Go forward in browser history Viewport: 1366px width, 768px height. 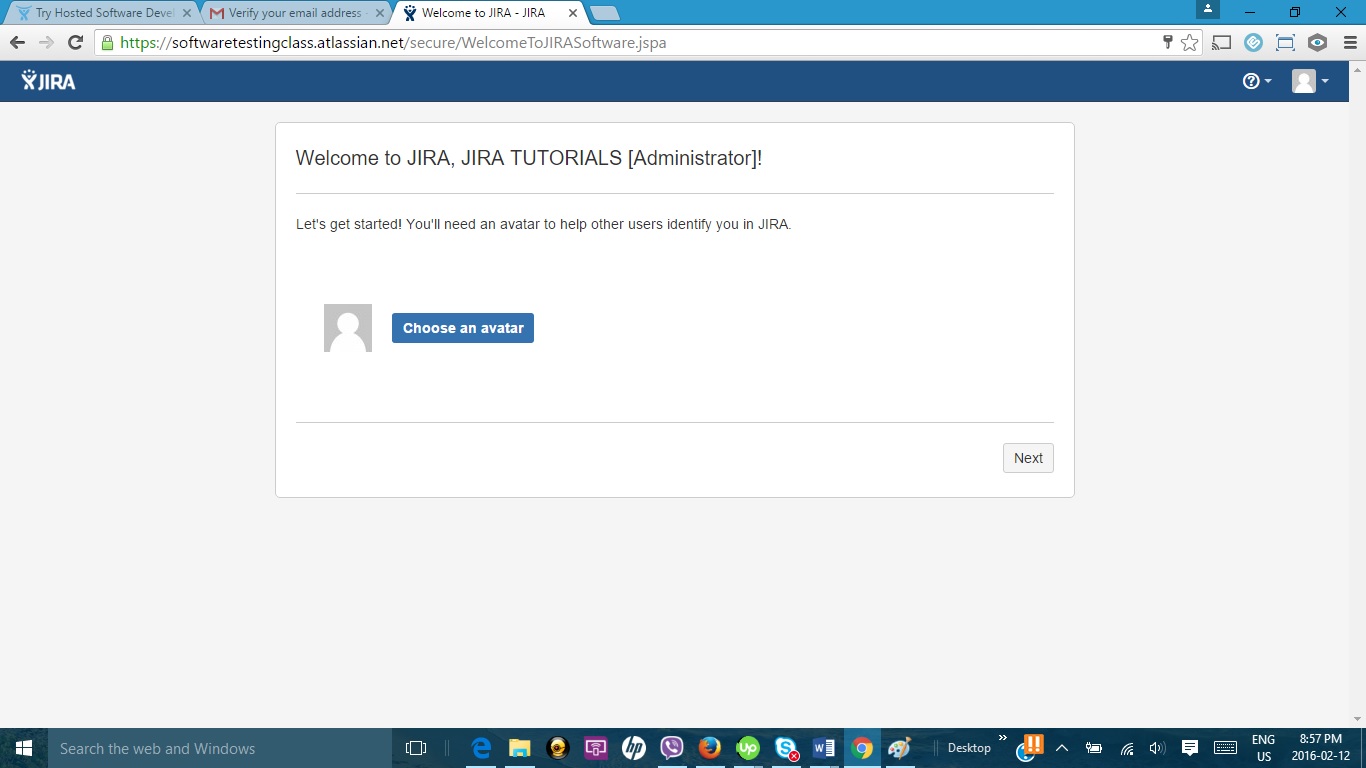coord(46,43)
